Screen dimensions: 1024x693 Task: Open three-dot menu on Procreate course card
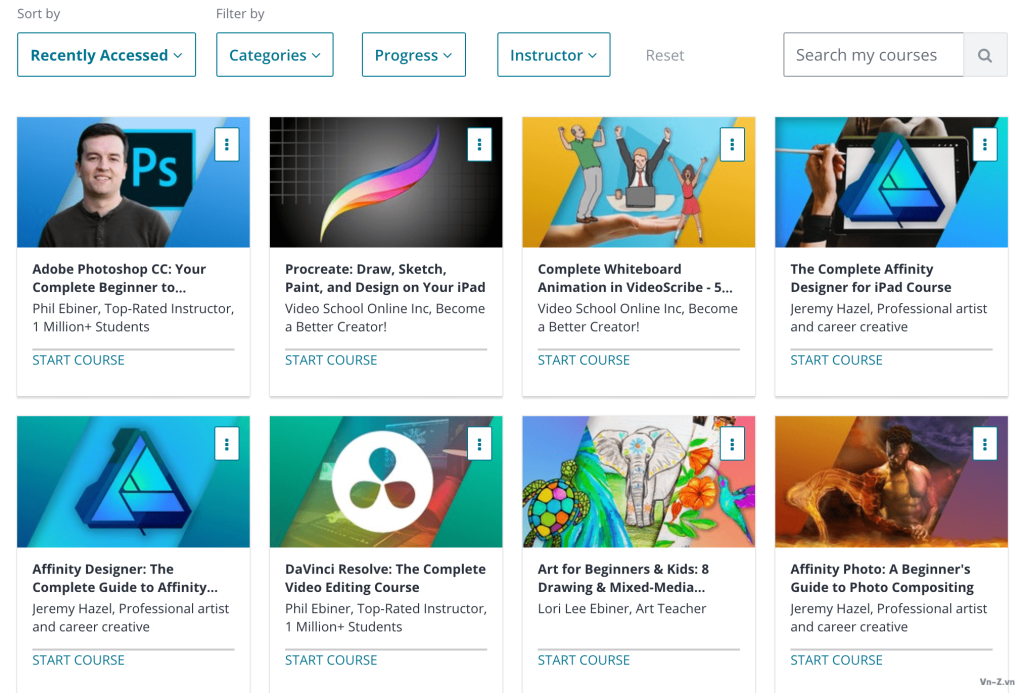(x=479, y=144)
